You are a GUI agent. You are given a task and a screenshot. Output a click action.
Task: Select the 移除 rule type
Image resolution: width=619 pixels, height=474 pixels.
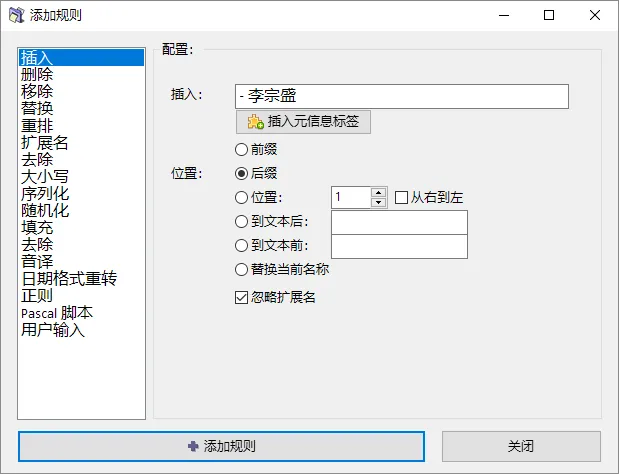(81, 92)
